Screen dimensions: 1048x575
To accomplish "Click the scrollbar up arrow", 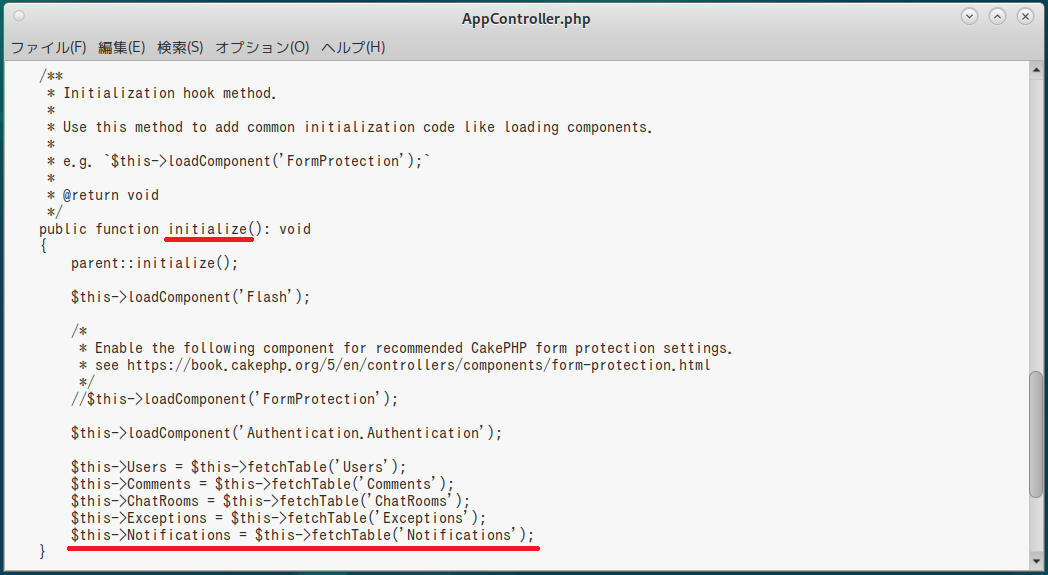I will [x=1036, y=70].
